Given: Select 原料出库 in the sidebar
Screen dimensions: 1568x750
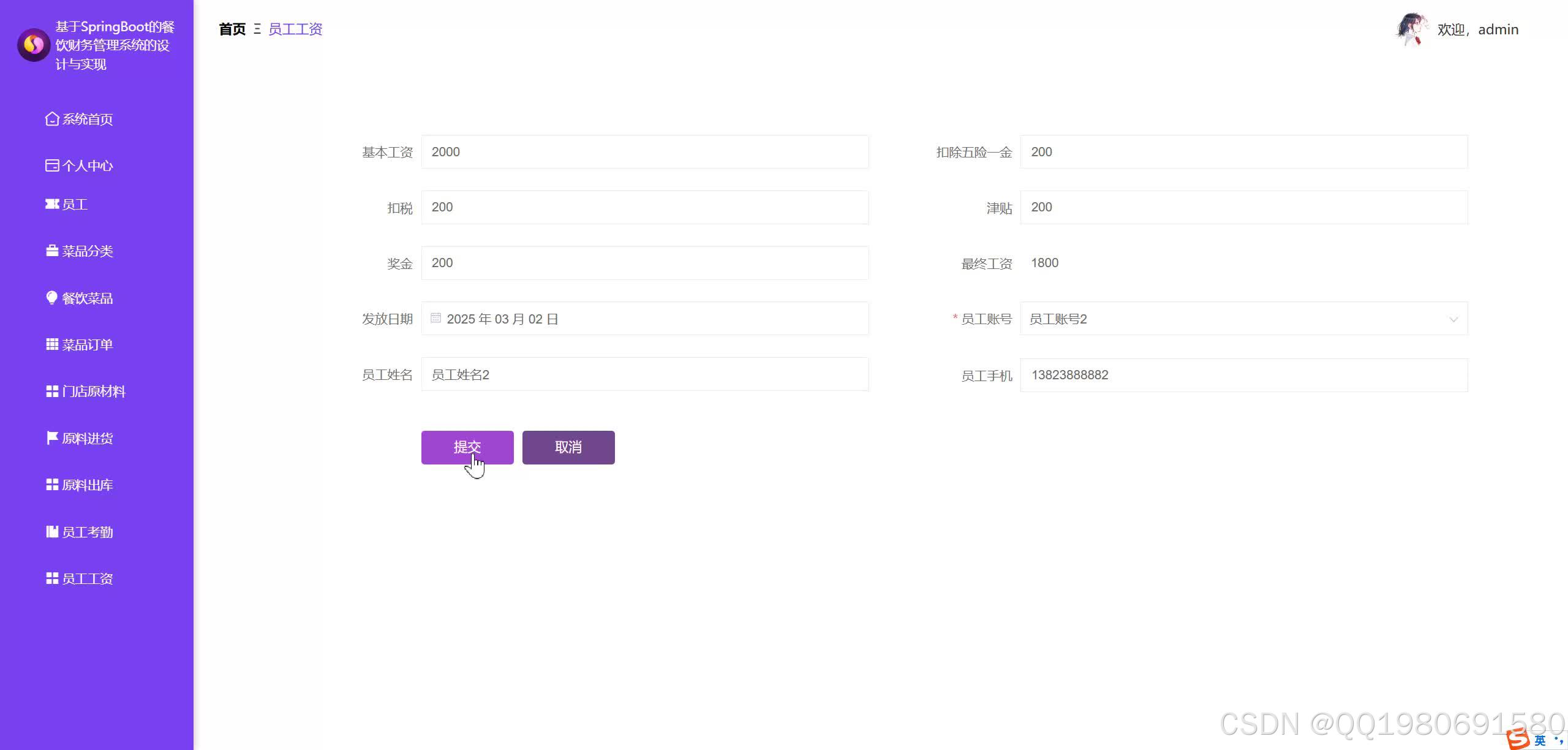Looking at the screenshot, I should coord(87,485).
